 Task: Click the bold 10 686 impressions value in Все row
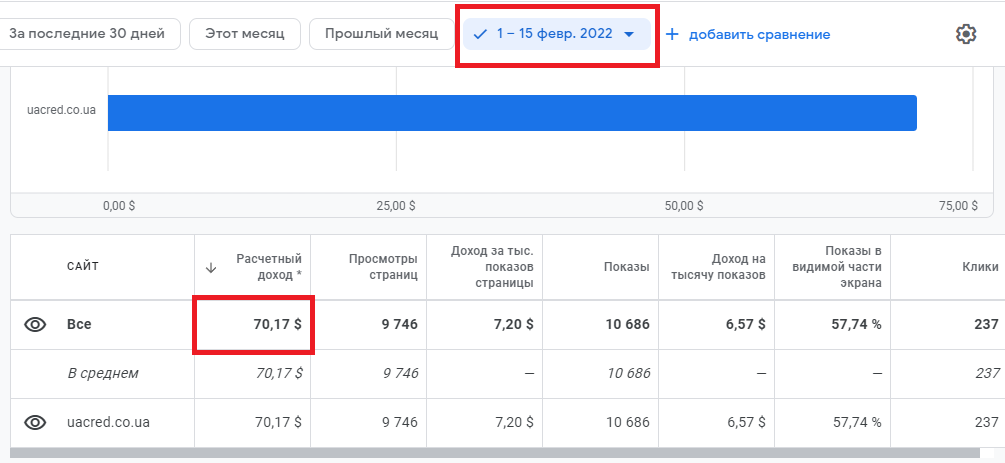pos(627,324)
